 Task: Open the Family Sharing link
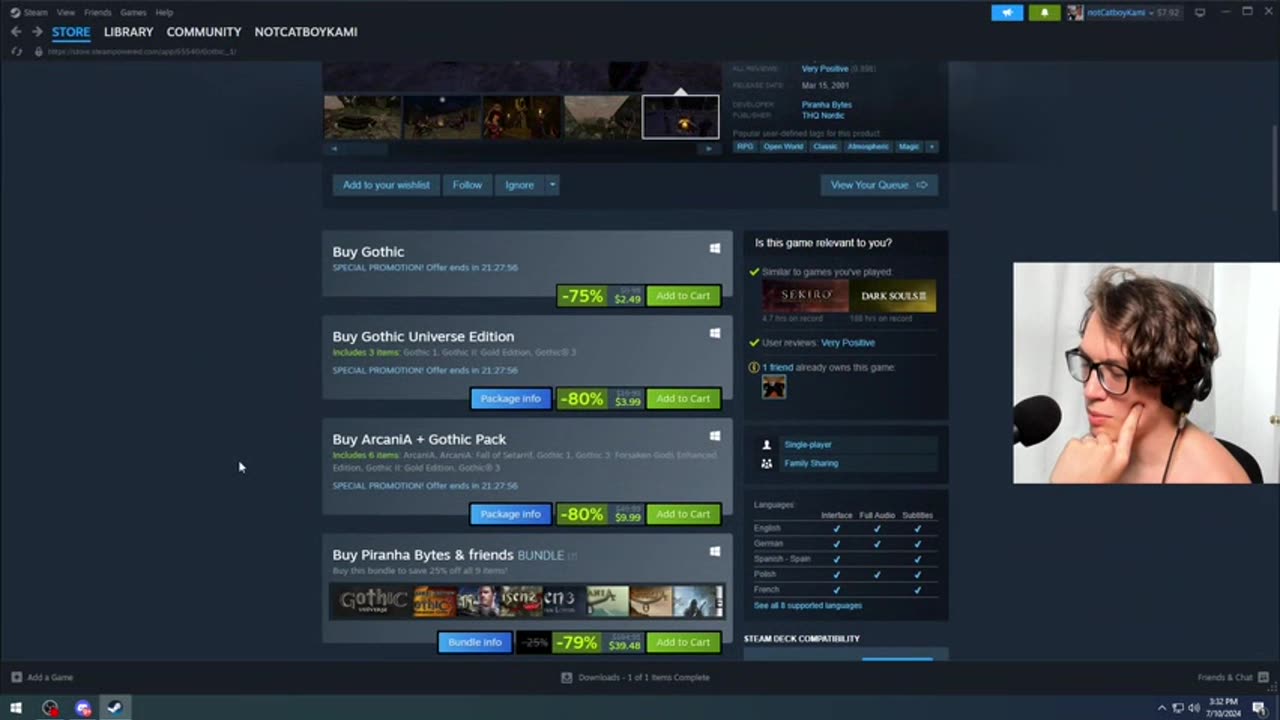point(811,464)
